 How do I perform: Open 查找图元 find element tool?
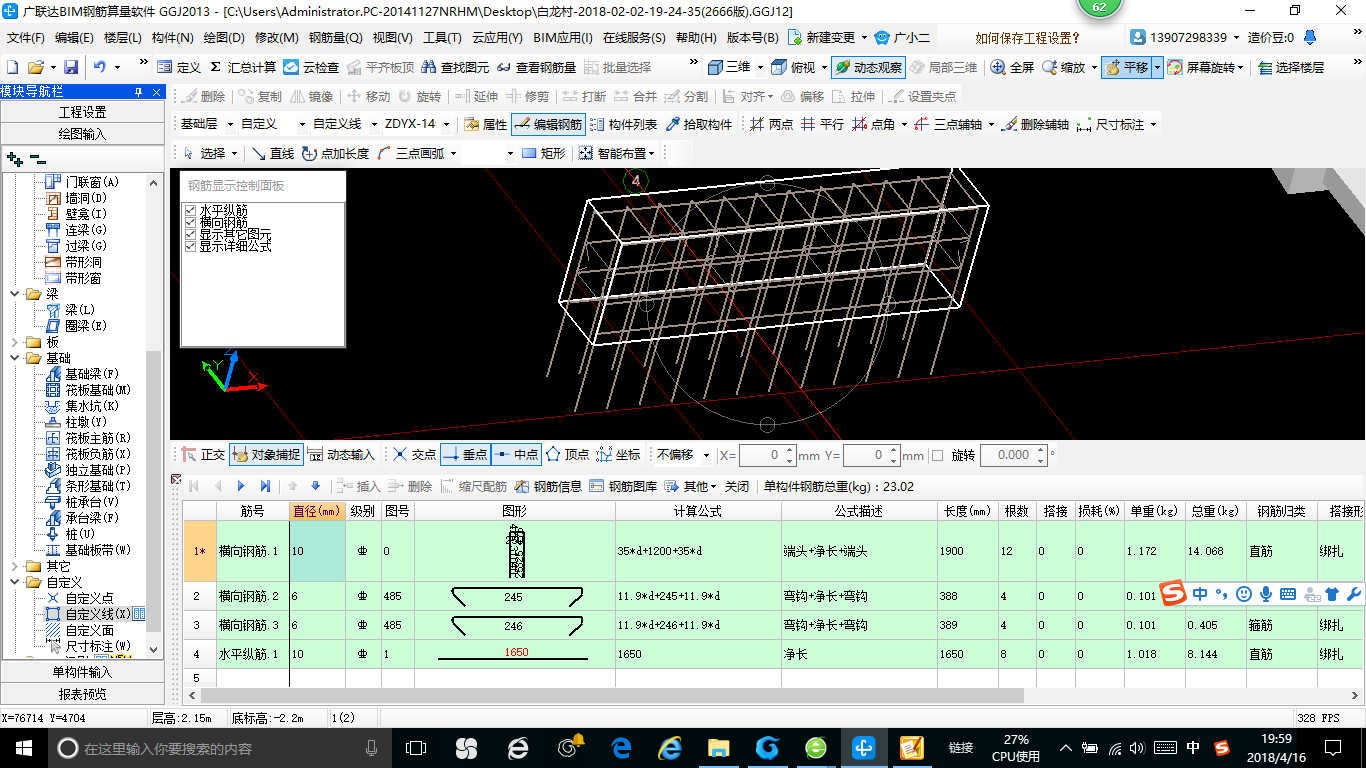(455, 67)
